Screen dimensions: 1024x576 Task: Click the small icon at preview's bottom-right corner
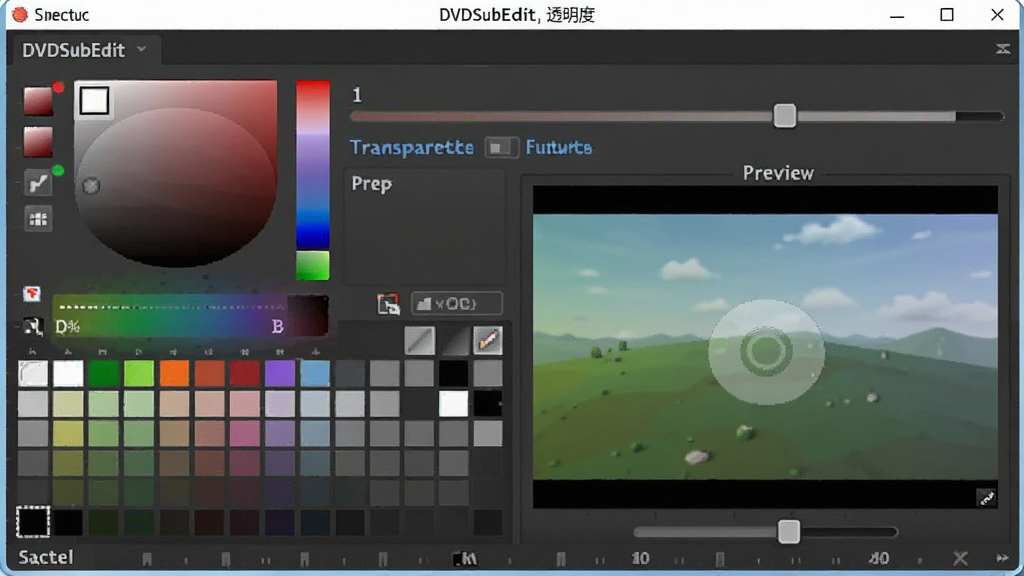pos(986,498)
